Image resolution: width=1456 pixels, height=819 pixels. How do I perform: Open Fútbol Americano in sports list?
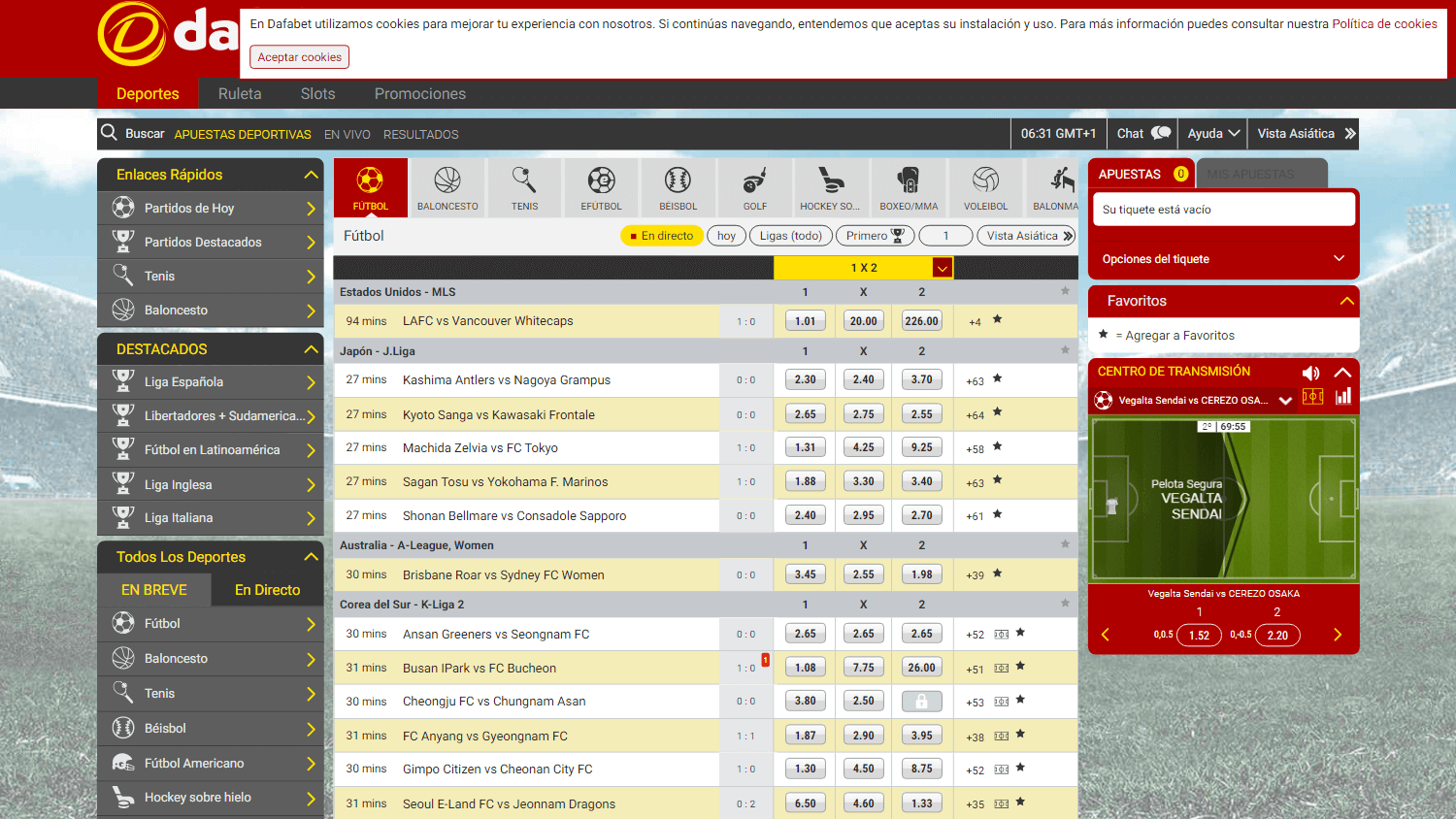211,763
